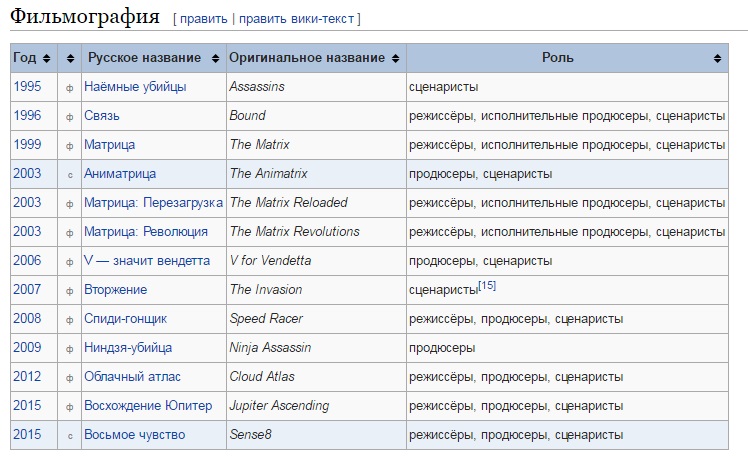The image size is (748, 456).
Task: Select role text in Наёмные убийцы row
Action: (443, 87)
